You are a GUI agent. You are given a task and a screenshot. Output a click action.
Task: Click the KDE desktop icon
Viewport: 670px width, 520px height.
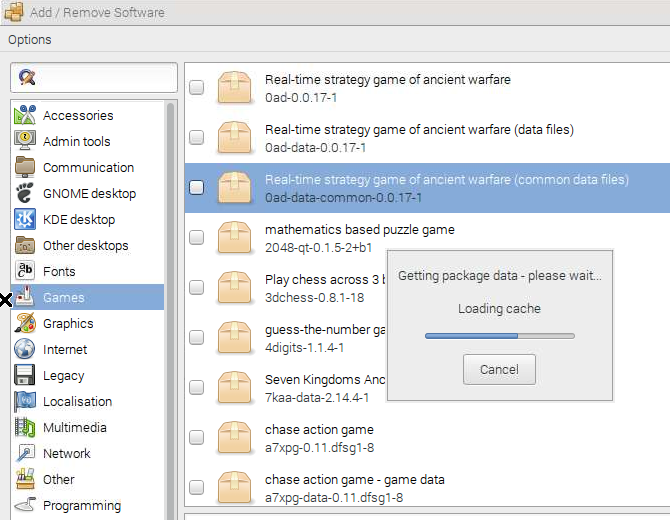tap(25, 219)
